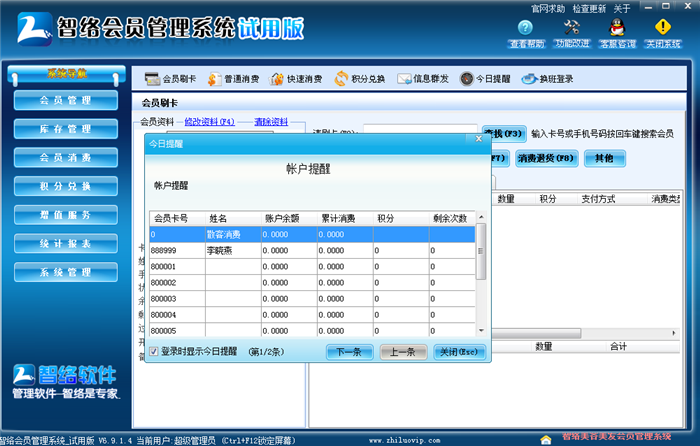The width and height of the screenshot is (700, 446).
Task: Select row with card number 888999
Action: [x=312, y=250]
